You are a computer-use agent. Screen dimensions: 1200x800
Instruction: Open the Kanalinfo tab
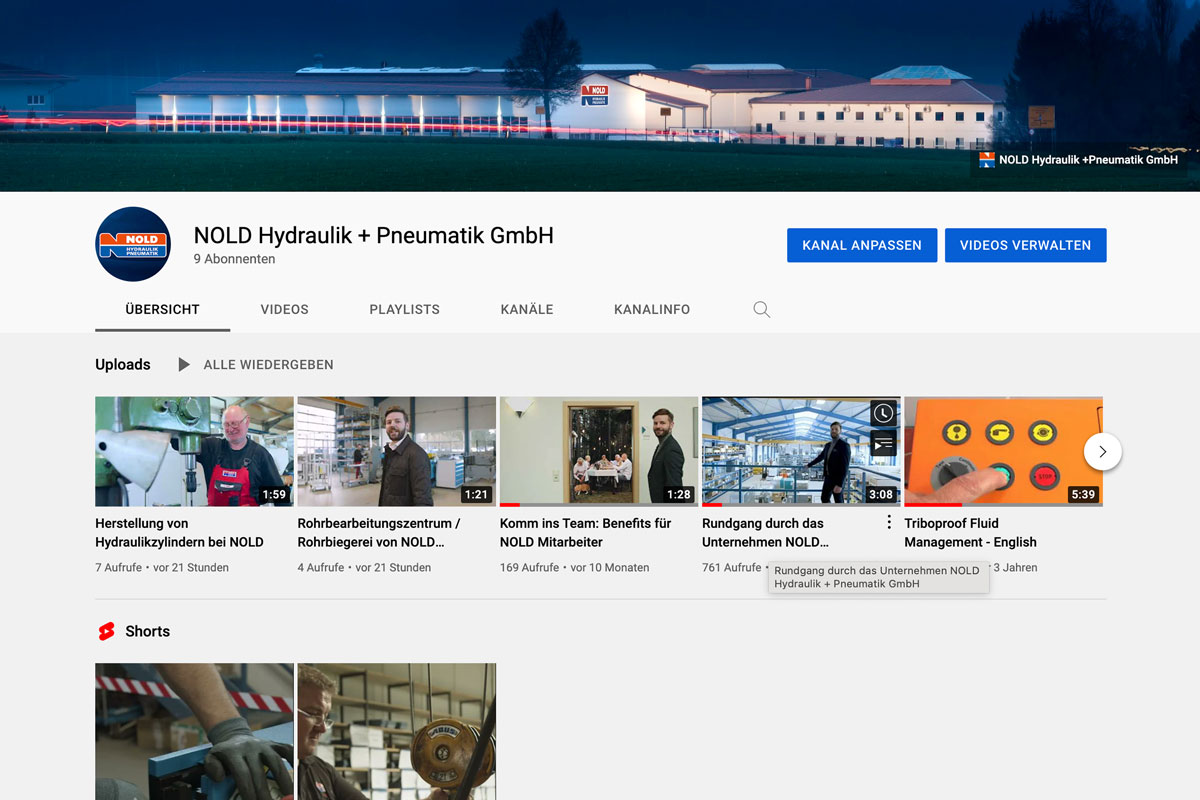tap(652, 309)
